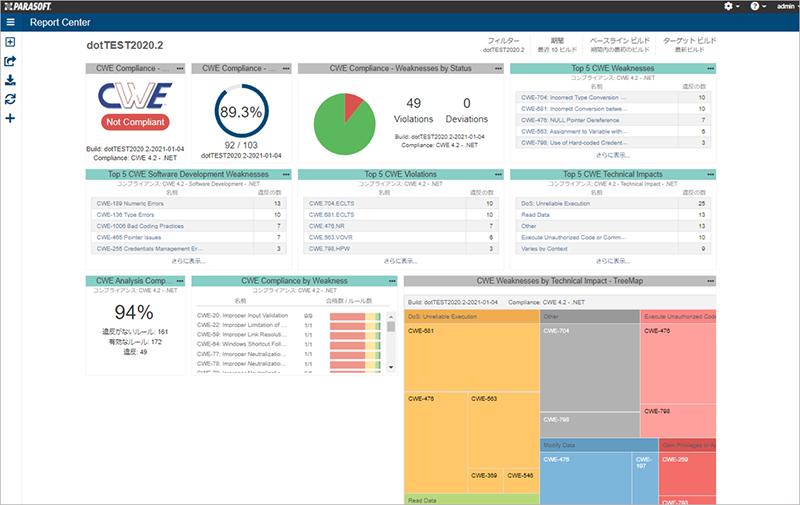Open CWE-476: NULL Pointer Dereference row
This screenshot has height=505, width=800.
point(613,120)
